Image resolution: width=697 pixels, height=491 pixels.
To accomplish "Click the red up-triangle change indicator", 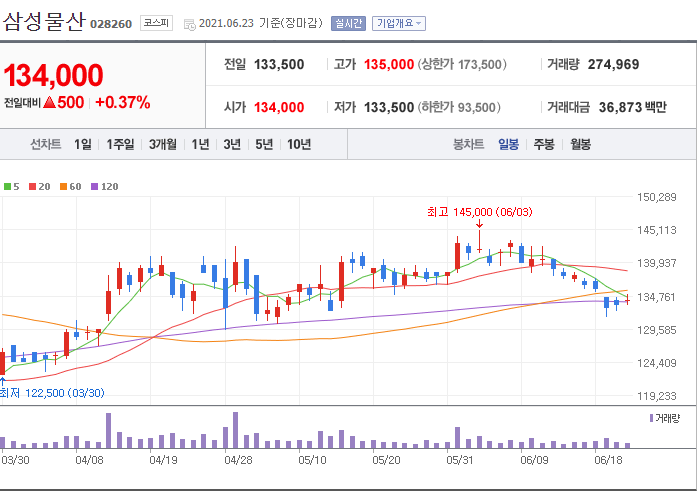I will coord(50,103).
